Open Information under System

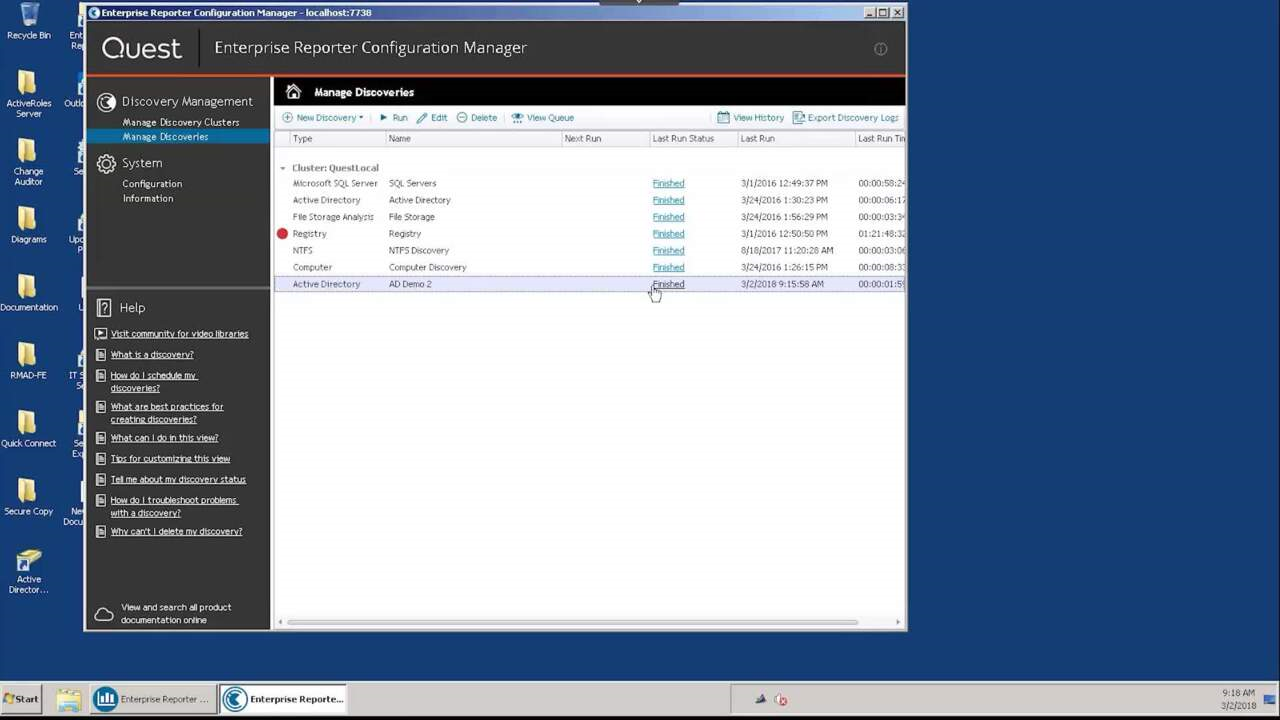[148, 198]
